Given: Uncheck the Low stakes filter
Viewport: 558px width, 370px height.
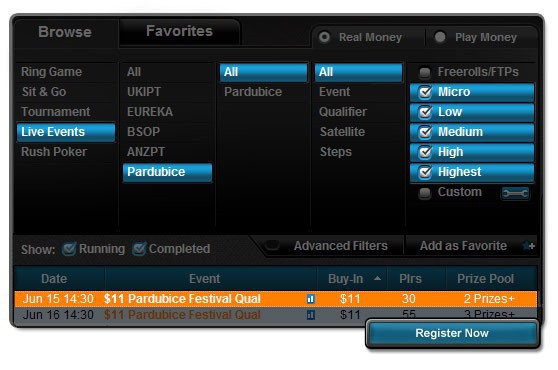Looking at the screenshot, I should pyautogui.click(x=425, y=112).
